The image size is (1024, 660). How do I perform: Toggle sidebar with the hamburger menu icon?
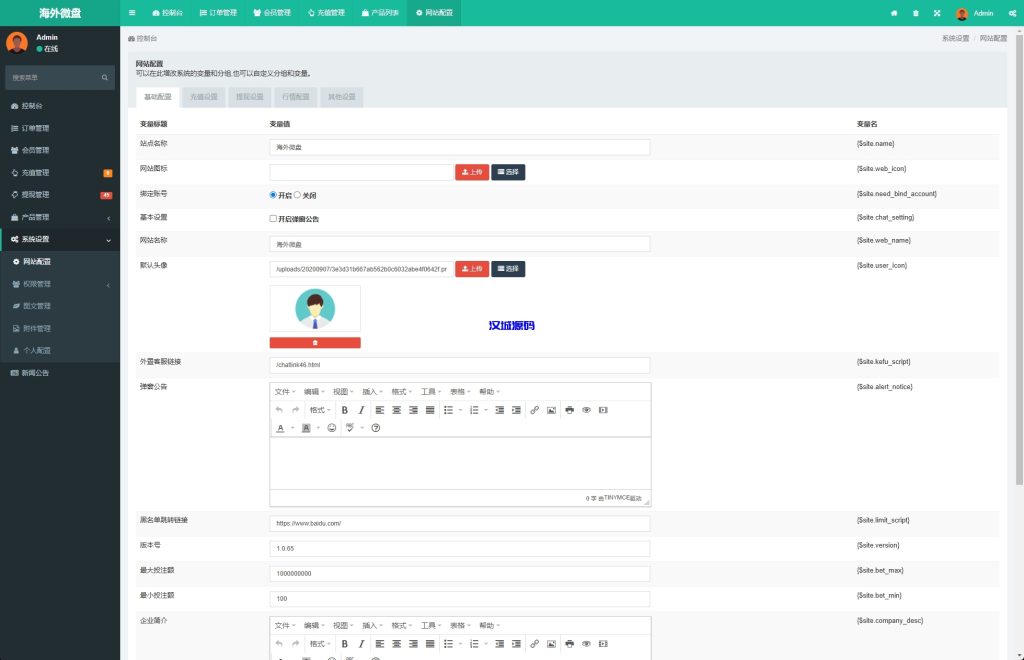pyautogui.click(x=132, y=13)
